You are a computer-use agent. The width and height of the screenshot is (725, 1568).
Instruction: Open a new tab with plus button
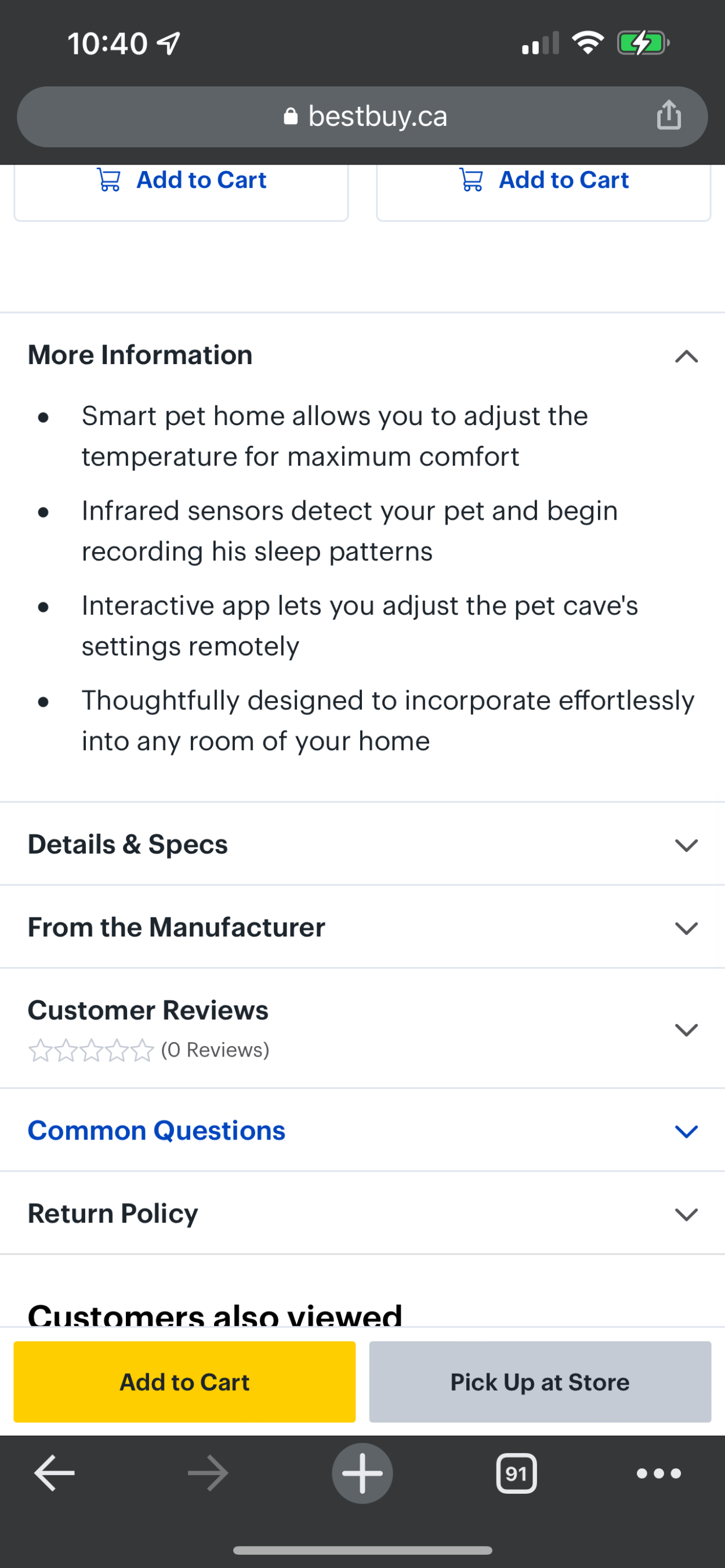(362, 1473)
